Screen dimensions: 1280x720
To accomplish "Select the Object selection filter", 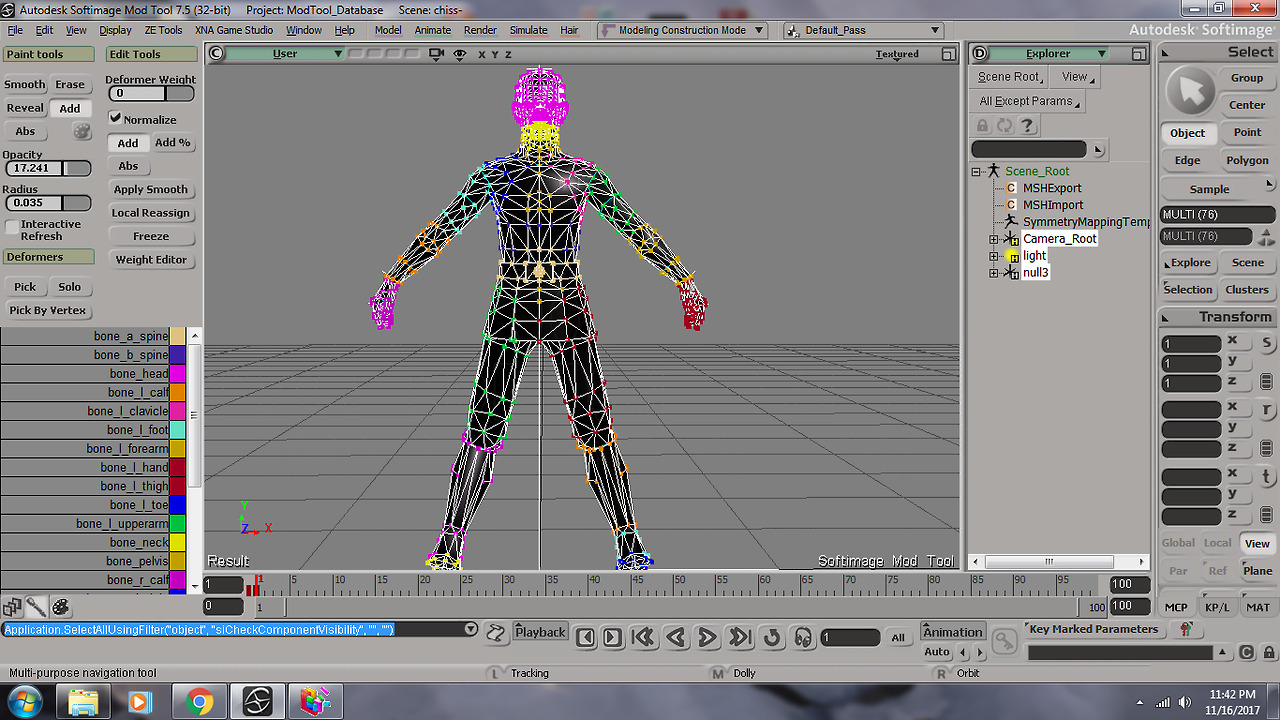I will tap(1188, 133).
